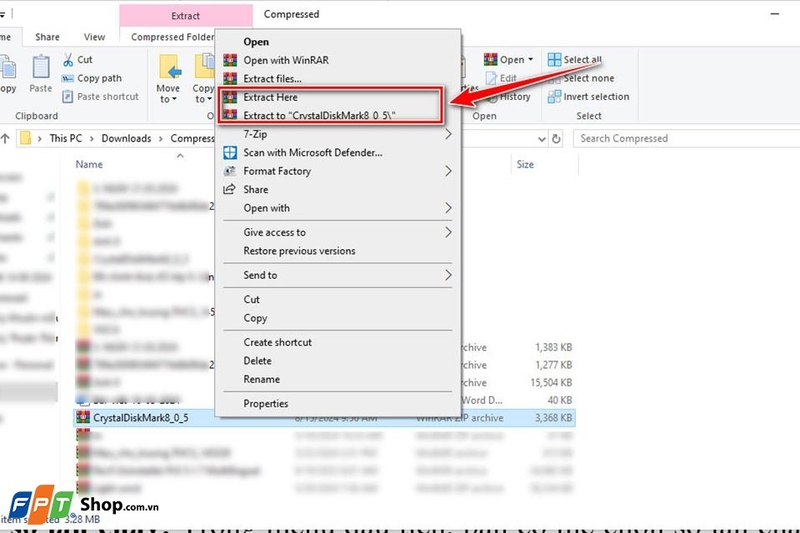Click WinRAR icon beside Open with WinRAR
The width and height of the screenshot is (800, 533).
(x=230, y=60)
